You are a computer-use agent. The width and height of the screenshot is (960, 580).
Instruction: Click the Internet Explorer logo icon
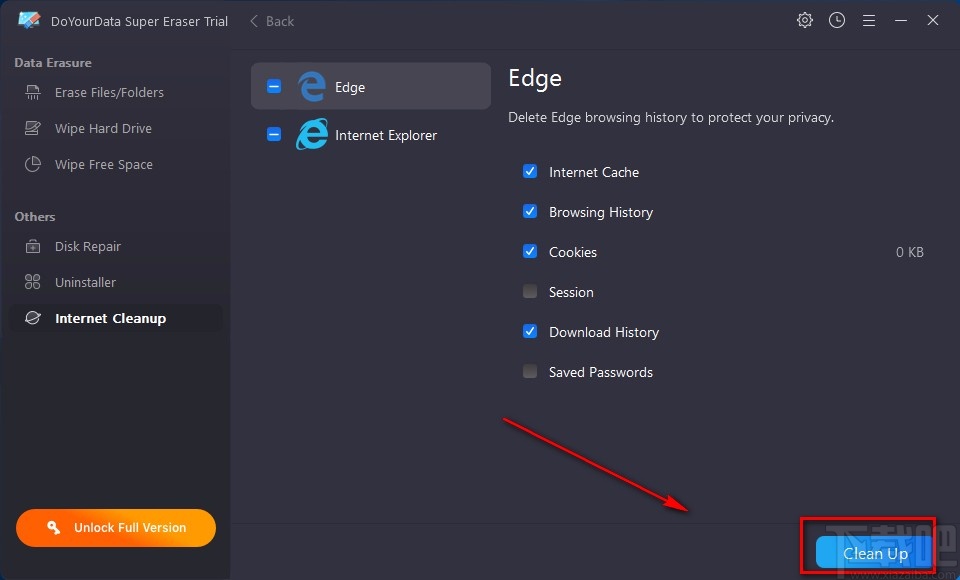[x=312, y=135]
